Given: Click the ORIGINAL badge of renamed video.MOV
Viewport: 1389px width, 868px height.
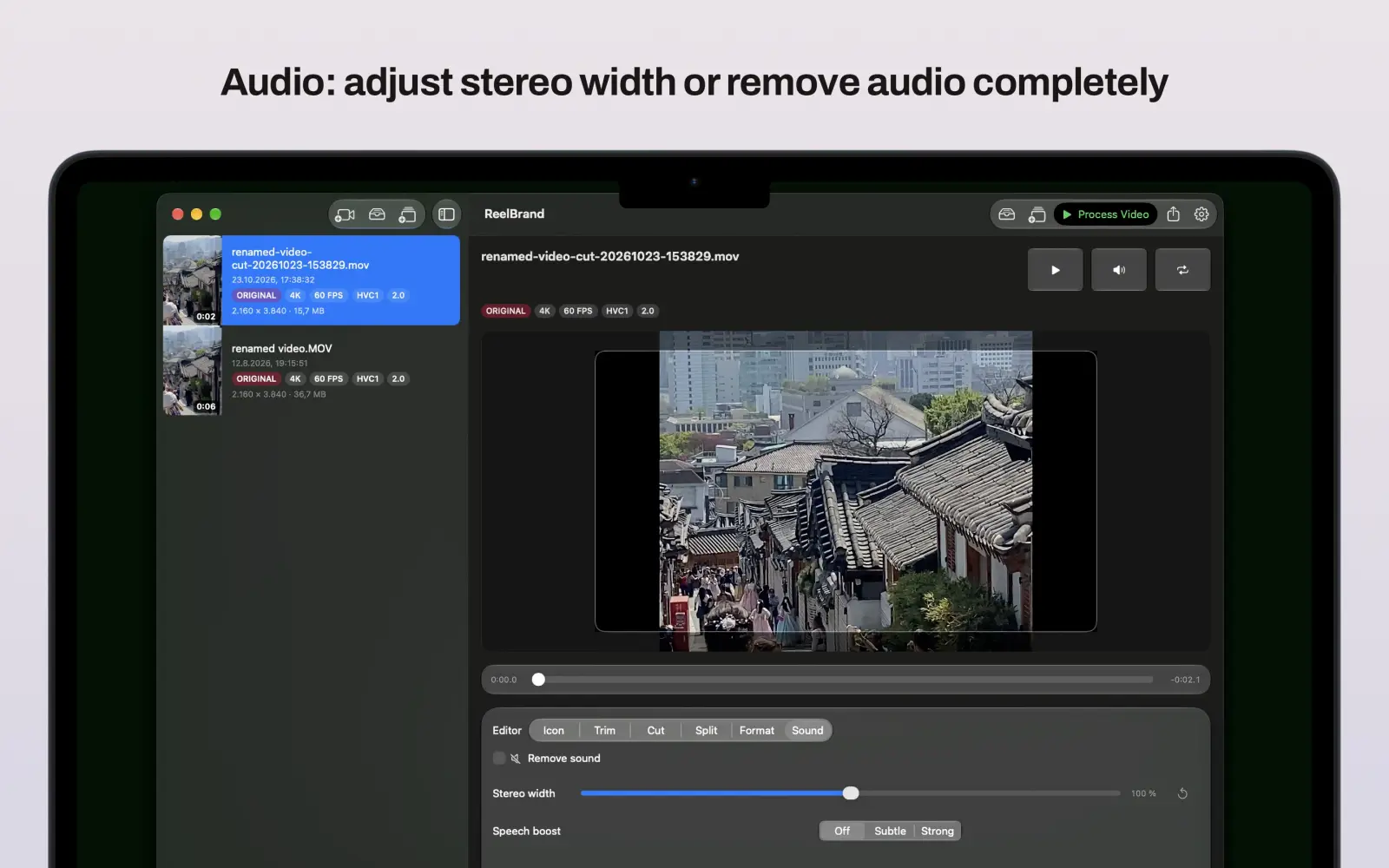Looking at the screenshot, I should [x=256, y=378].
